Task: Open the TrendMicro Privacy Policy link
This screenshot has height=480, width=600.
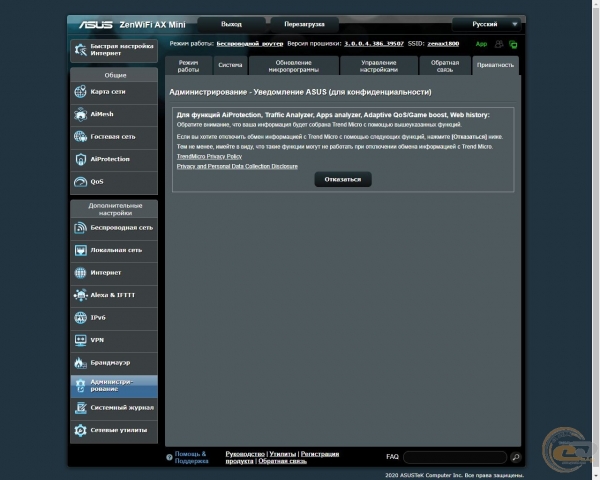Action: tap(209, 157)
